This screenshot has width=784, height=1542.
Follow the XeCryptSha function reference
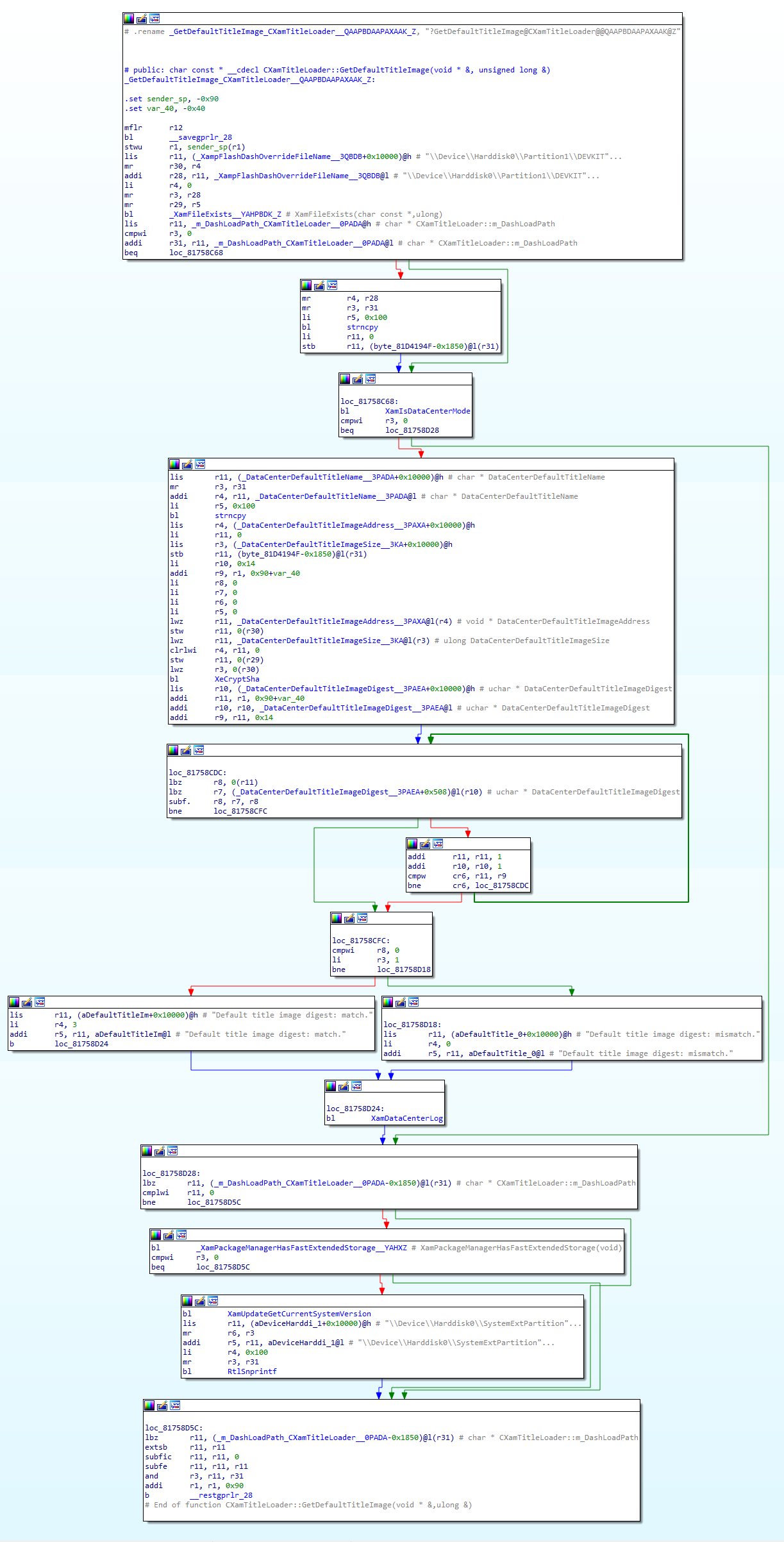click(237, 679)
